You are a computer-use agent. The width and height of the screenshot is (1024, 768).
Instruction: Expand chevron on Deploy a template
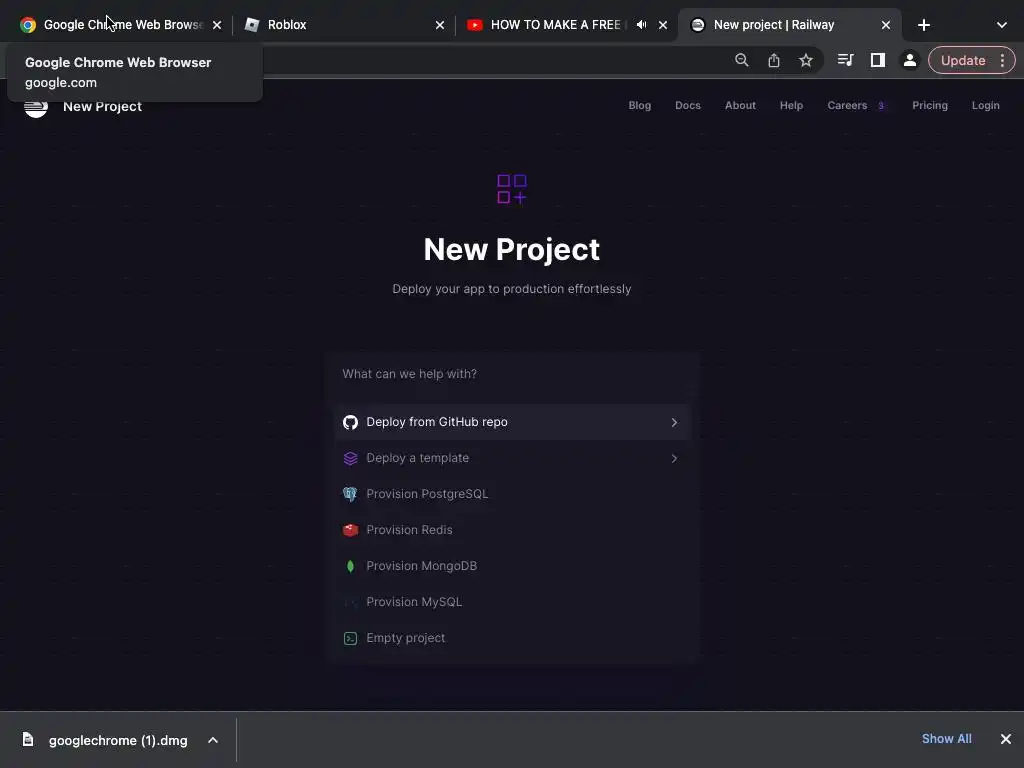tap(674, 458)
